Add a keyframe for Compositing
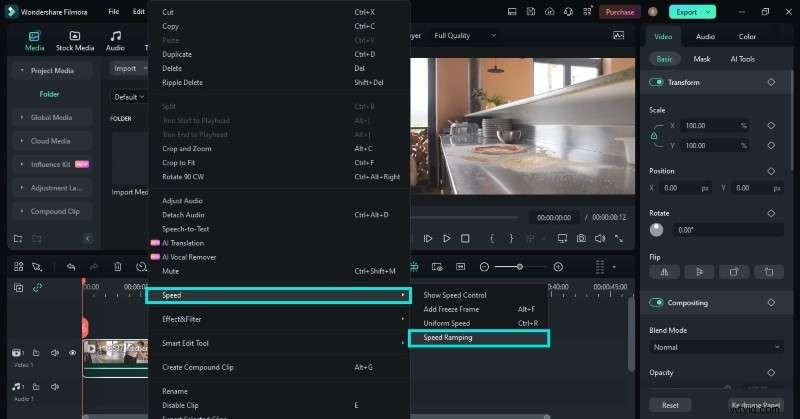The image size is (800, 419). click(x=771, y=303)
